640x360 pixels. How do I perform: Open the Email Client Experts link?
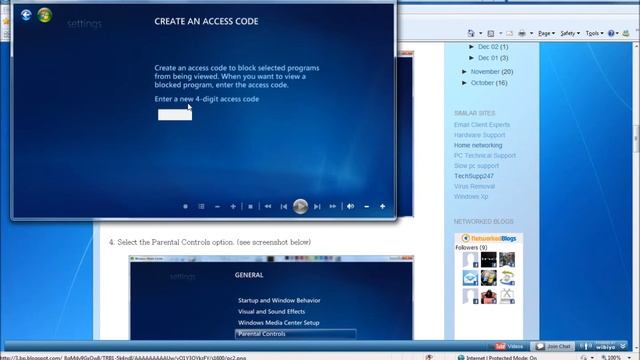(482, 125)
